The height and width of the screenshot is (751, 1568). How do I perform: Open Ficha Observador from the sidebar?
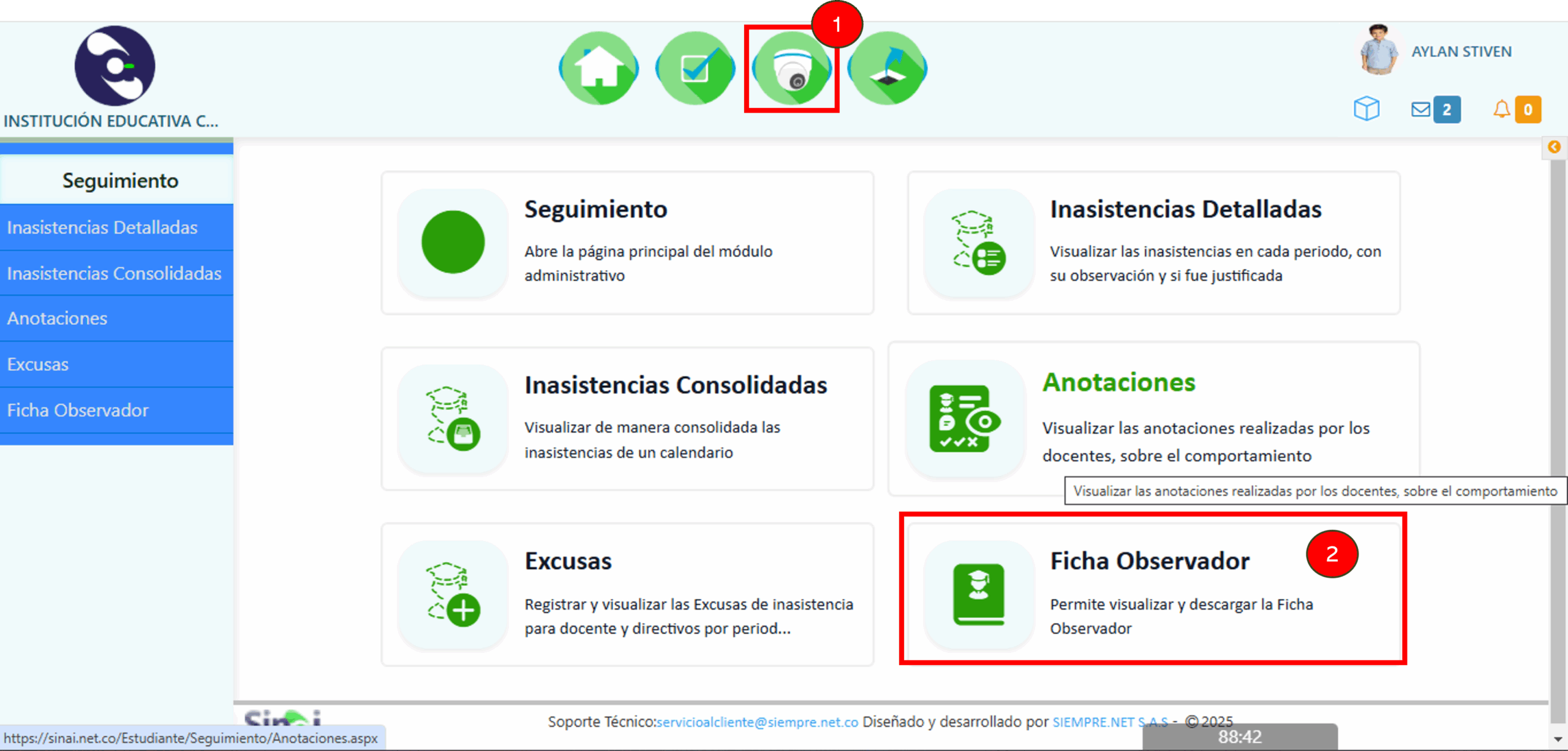point(78,410)
